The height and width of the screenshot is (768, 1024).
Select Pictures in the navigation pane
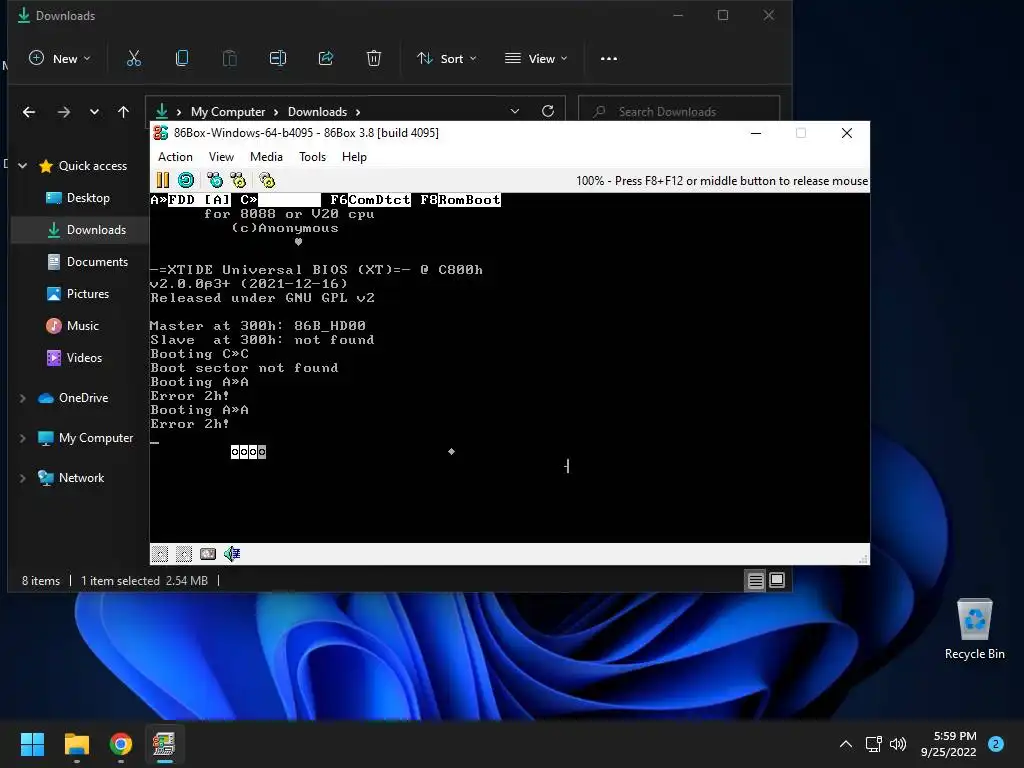pyautogui.click(x=80, y=294)
